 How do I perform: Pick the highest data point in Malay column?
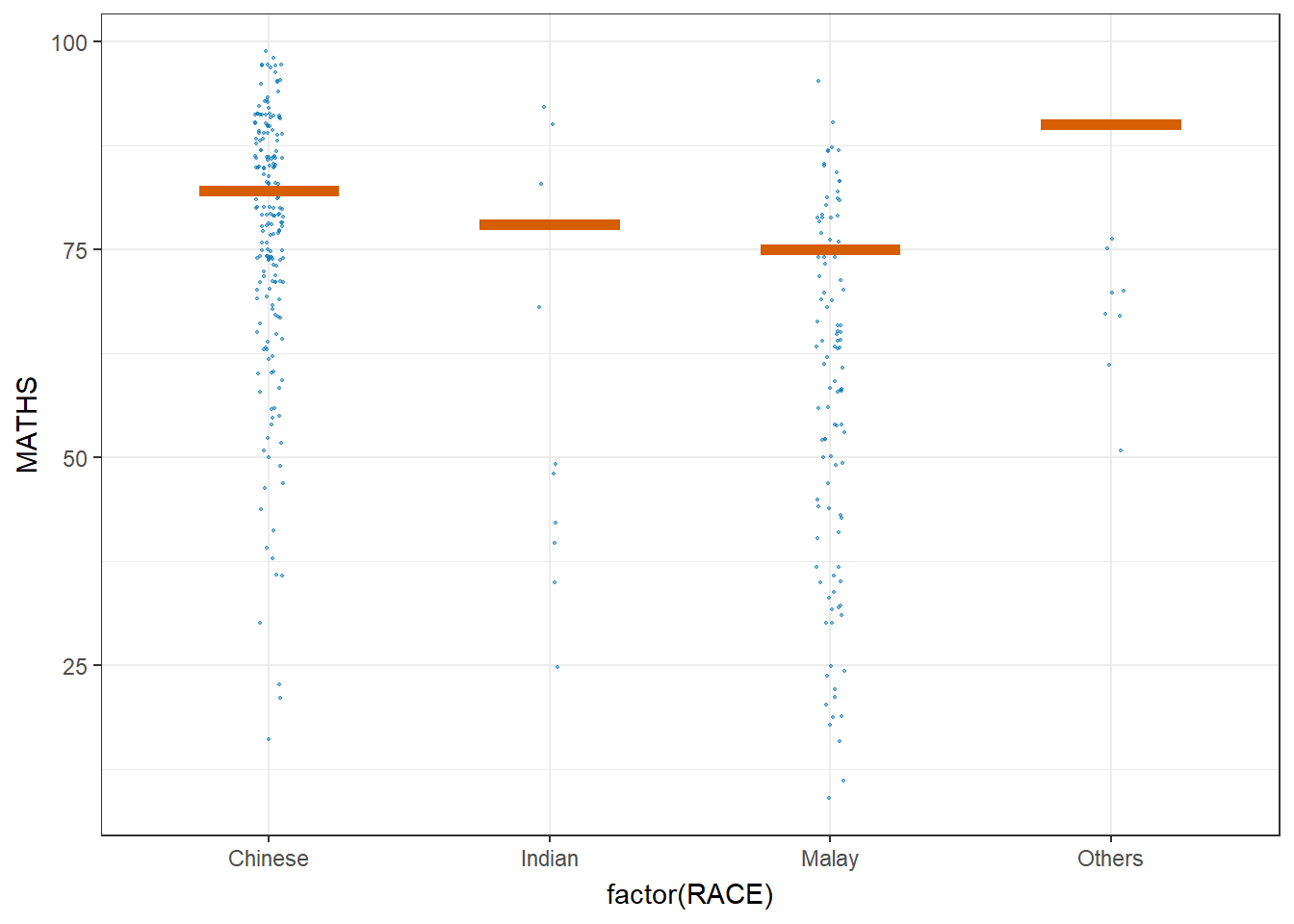(x=818, y=81)
